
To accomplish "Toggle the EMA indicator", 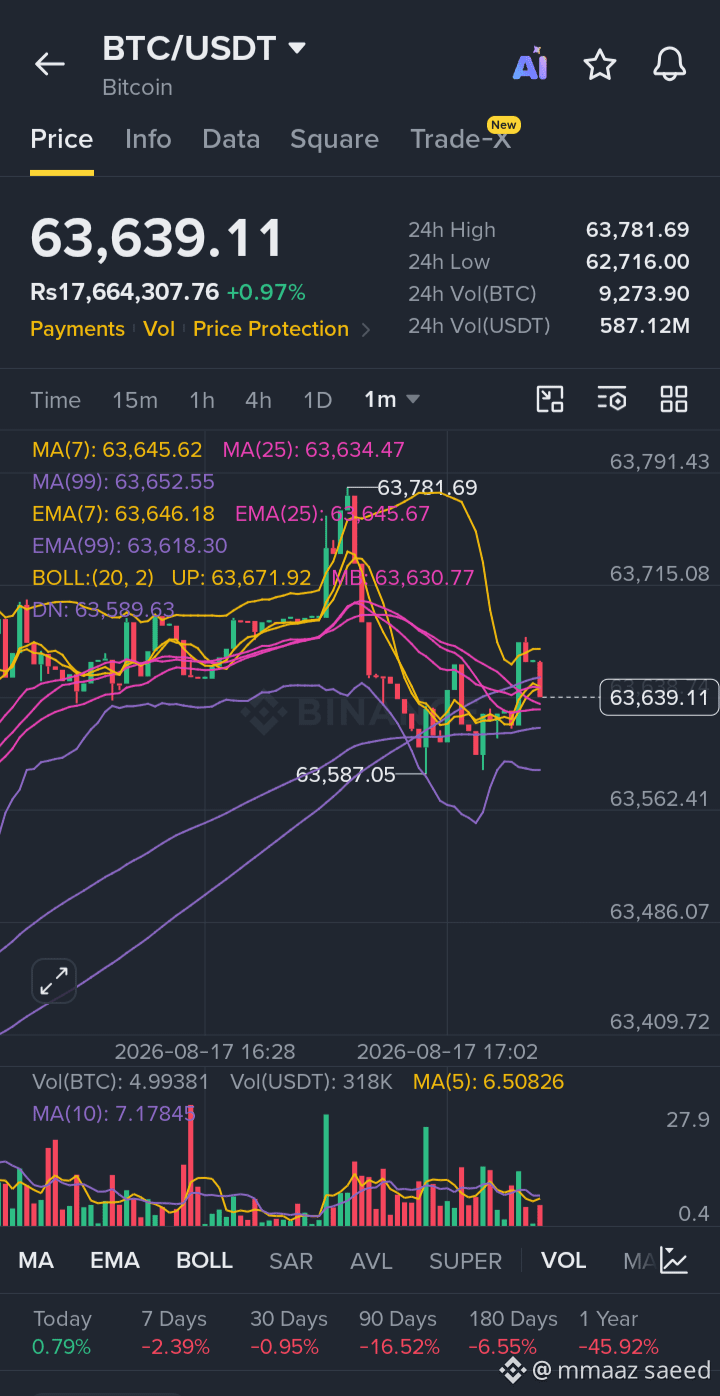I will coord(115,1261).
